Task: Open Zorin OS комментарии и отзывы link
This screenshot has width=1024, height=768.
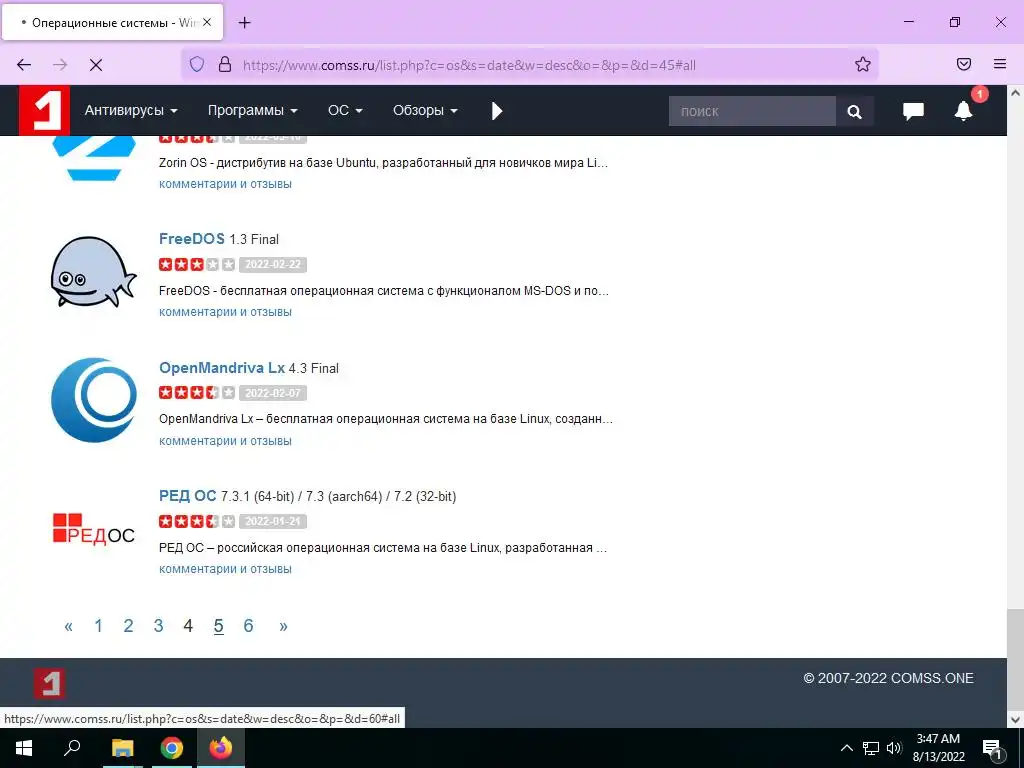Action: tap(225, 184)
